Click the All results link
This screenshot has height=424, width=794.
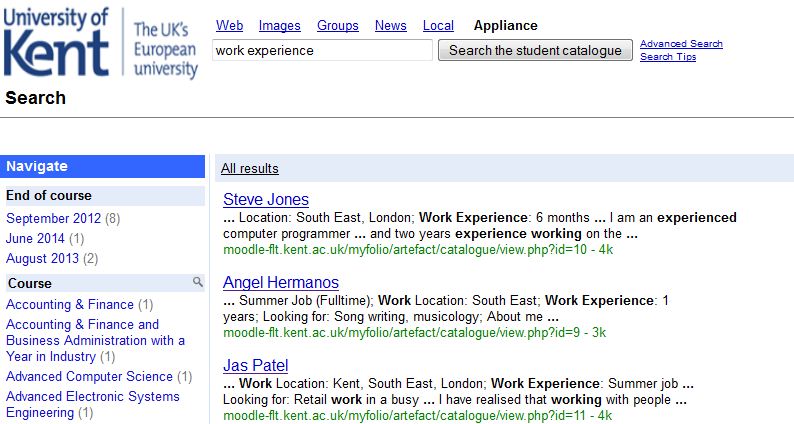(x=250, y=168)
